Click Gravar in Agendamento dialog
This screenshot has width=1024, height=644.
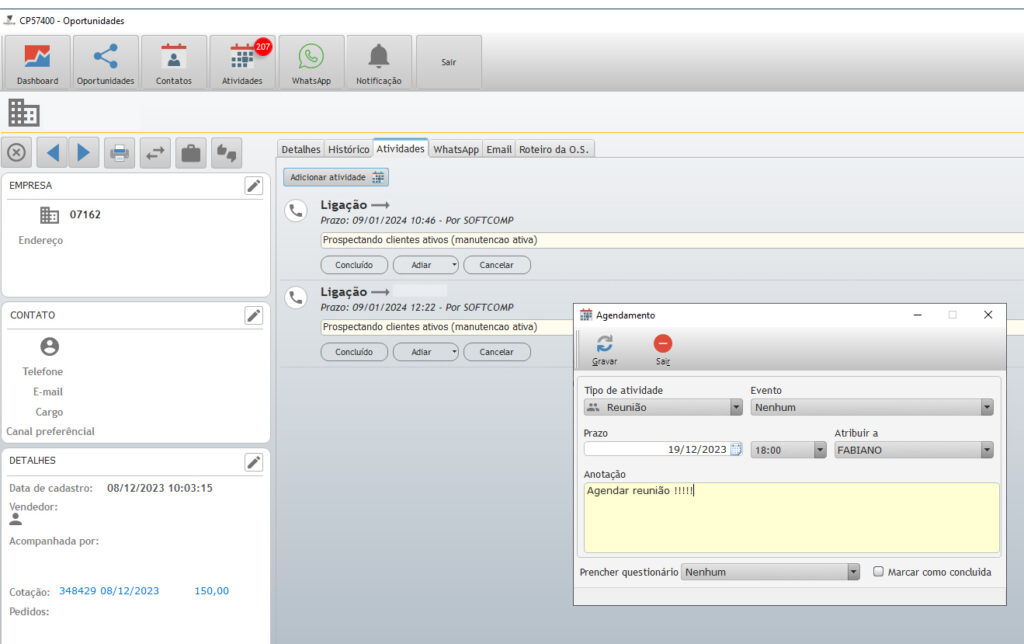[604, 349]
